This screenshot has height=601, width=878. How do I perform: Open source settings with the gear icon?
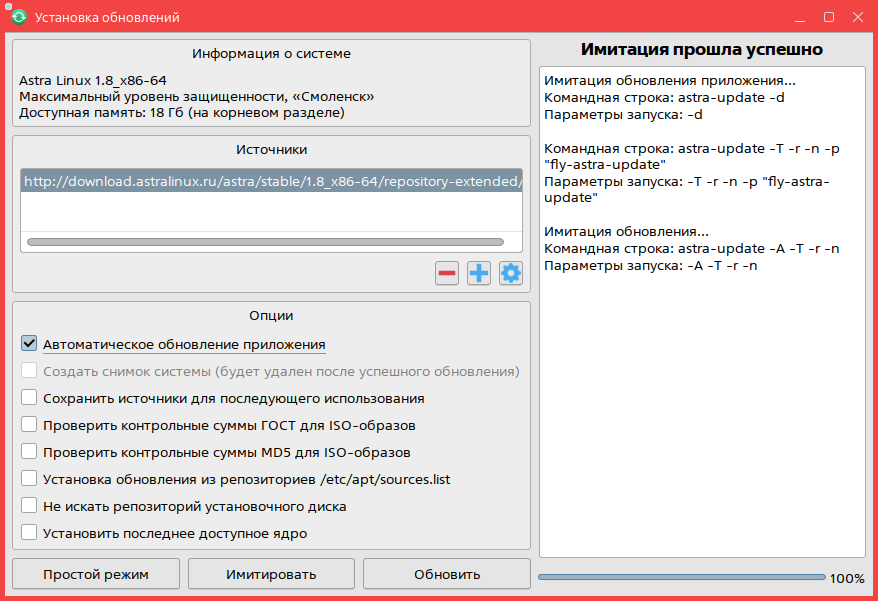click(x=511, y=273)
